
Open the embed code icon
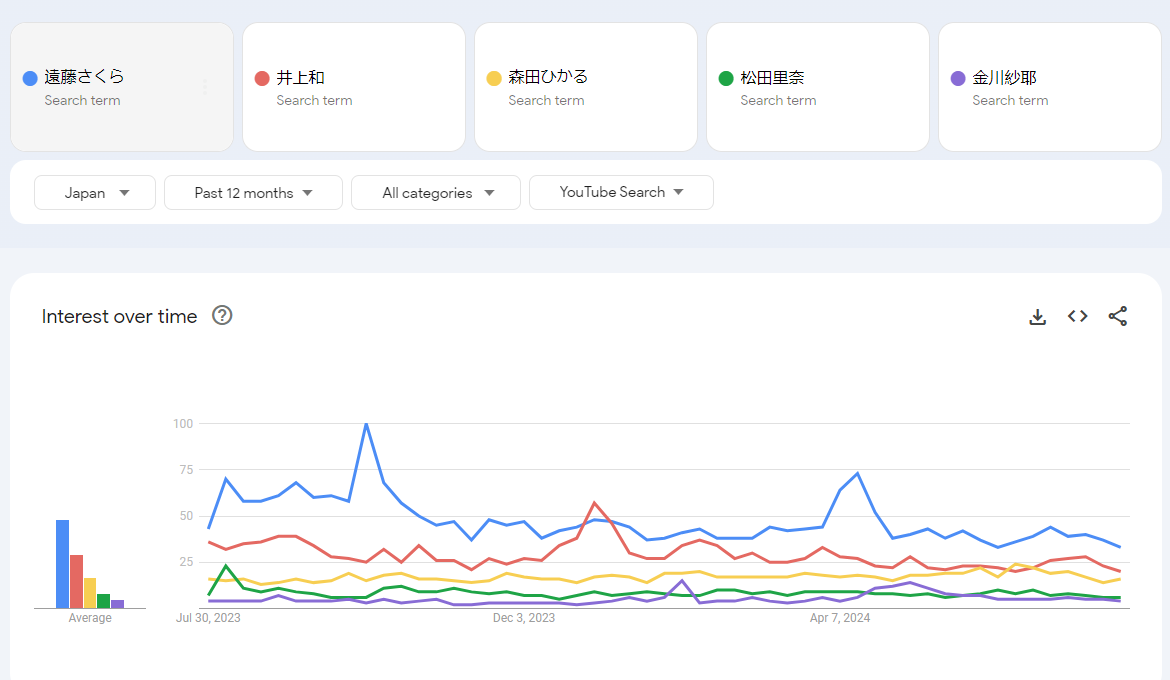tap(1077, 317)
